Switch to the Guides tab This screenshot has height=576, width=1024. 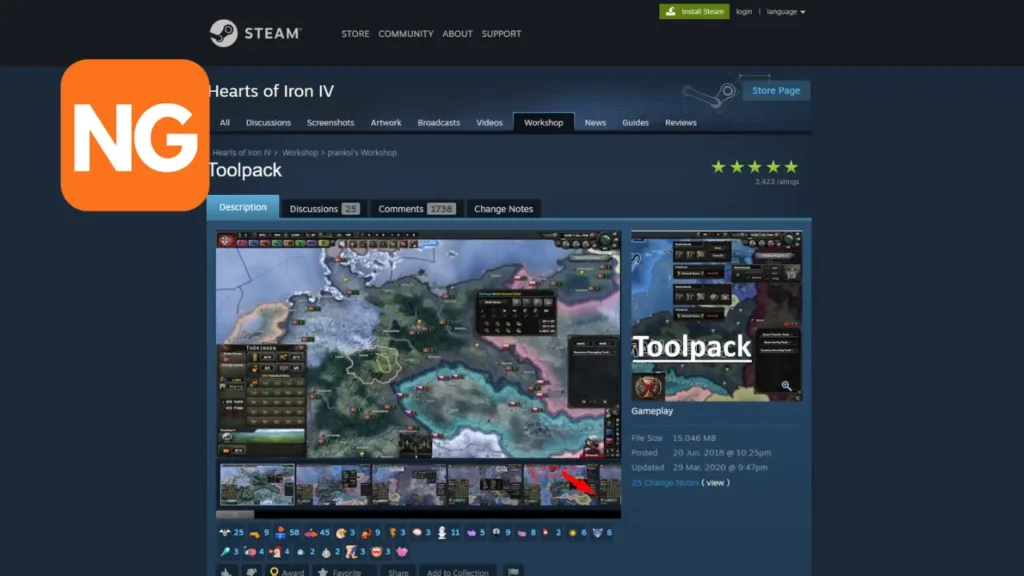[x=635, y=123]
